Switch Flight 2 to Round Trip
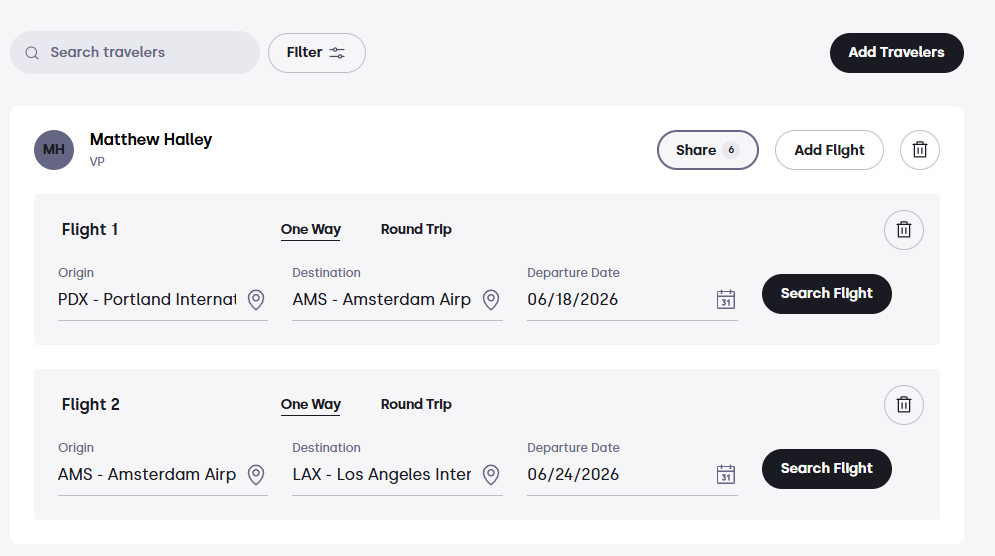This screenshot has height=556, width=995. [x=416, y=404]
